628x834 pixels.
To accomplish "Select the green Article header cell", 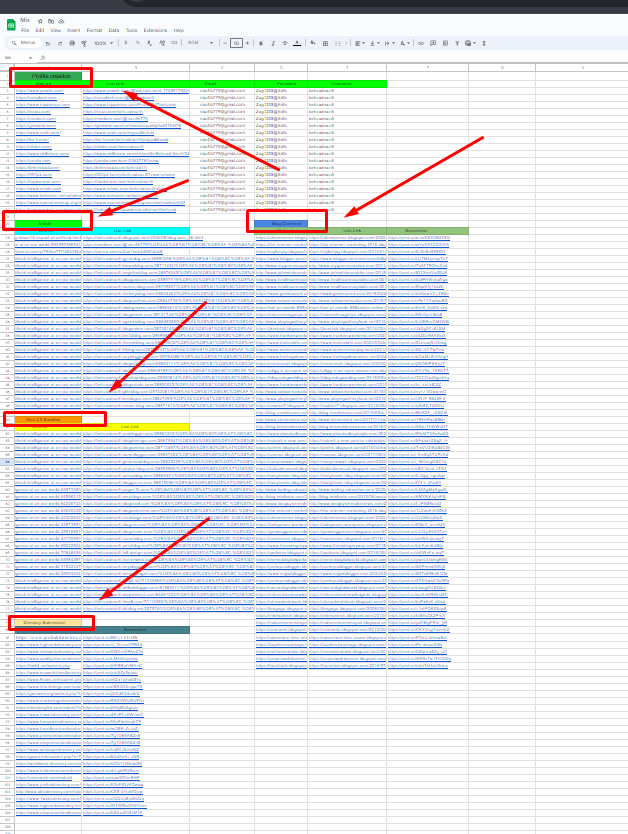I will tap(48, 223).
